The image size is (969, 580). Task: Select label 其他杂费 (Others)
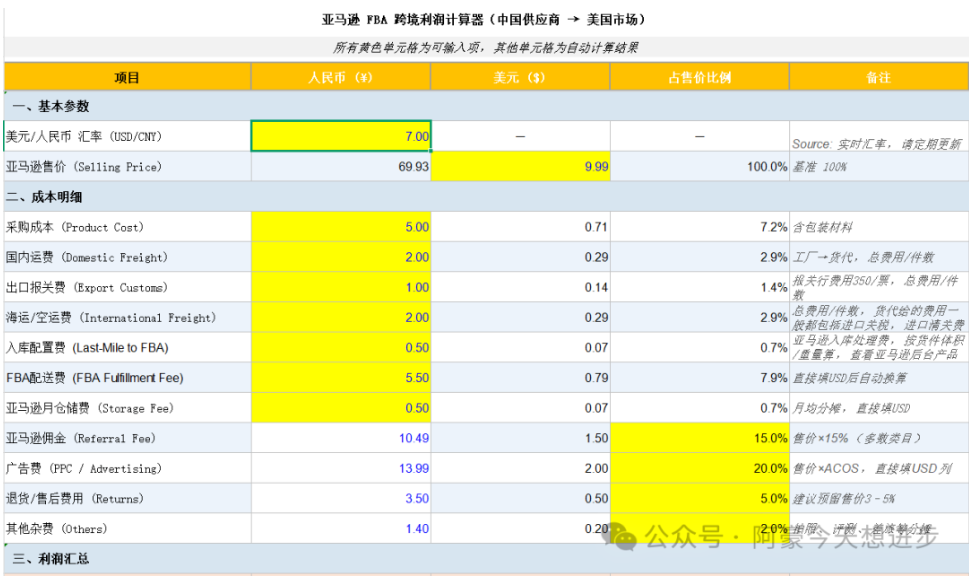(56, 529)
